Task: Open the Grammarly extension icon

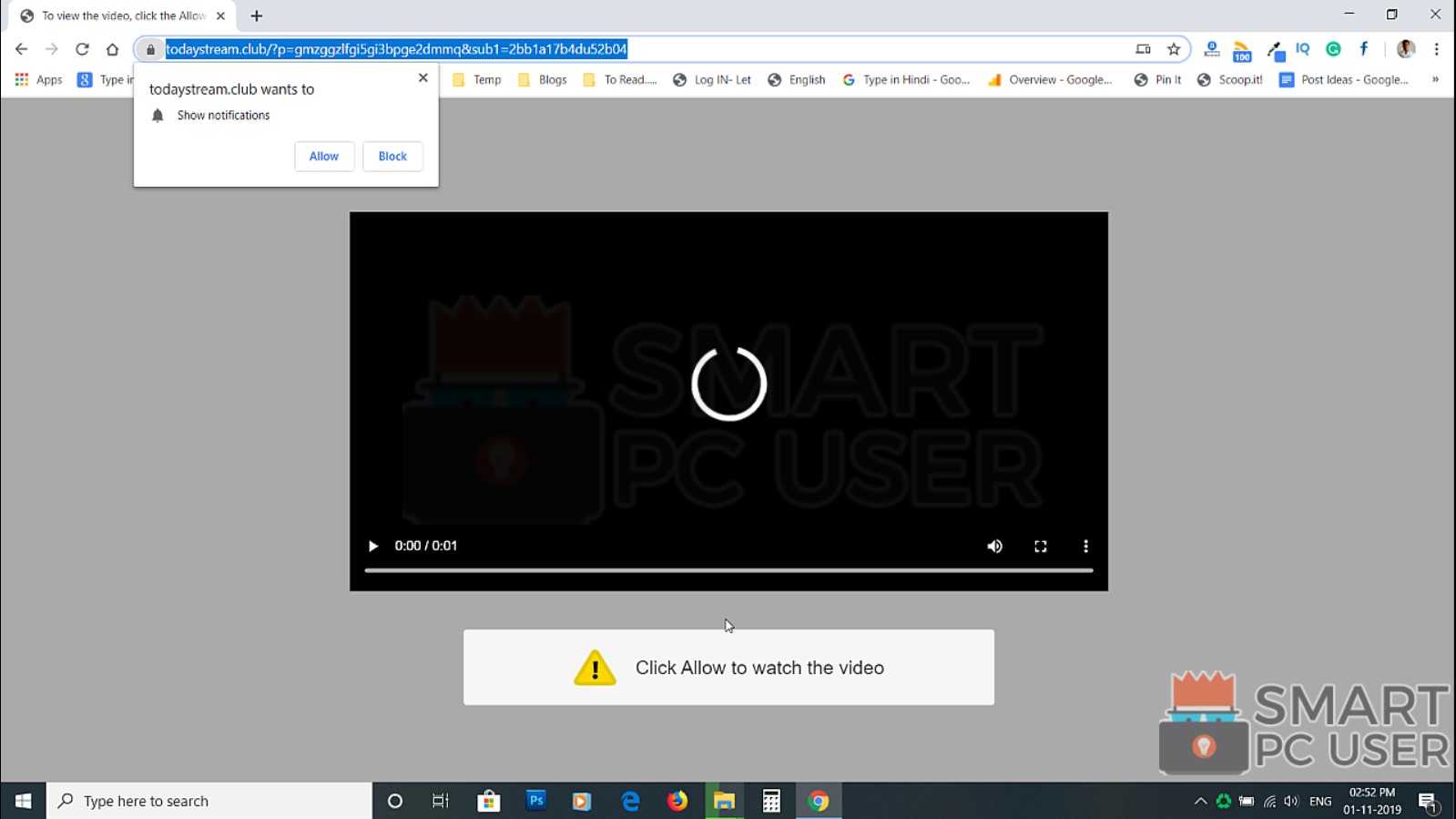Action: (1333, 49)
